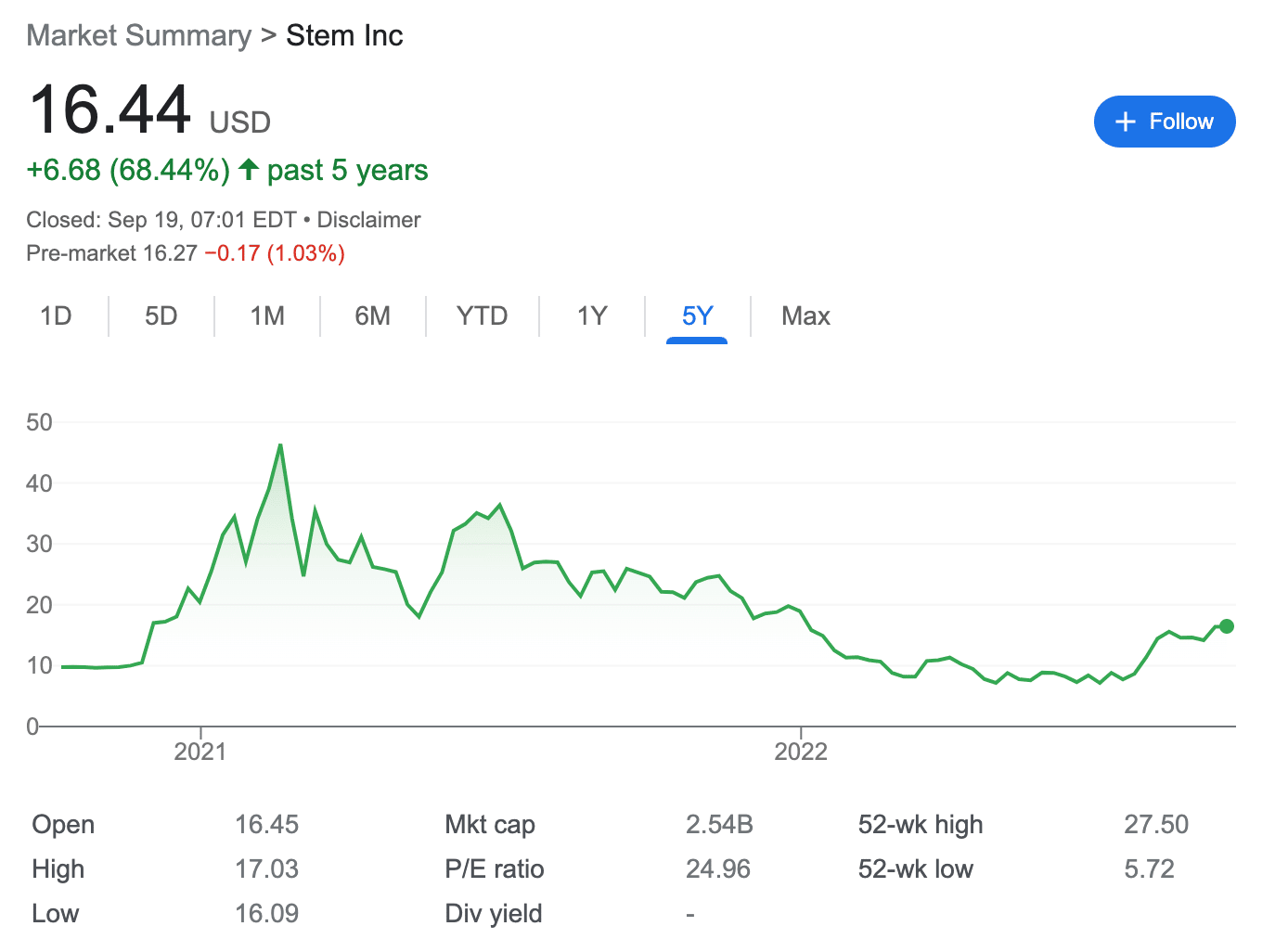Screen dimensions: 1288x939
Task: Click the 52-wk low label
Action: coord(916,868)
